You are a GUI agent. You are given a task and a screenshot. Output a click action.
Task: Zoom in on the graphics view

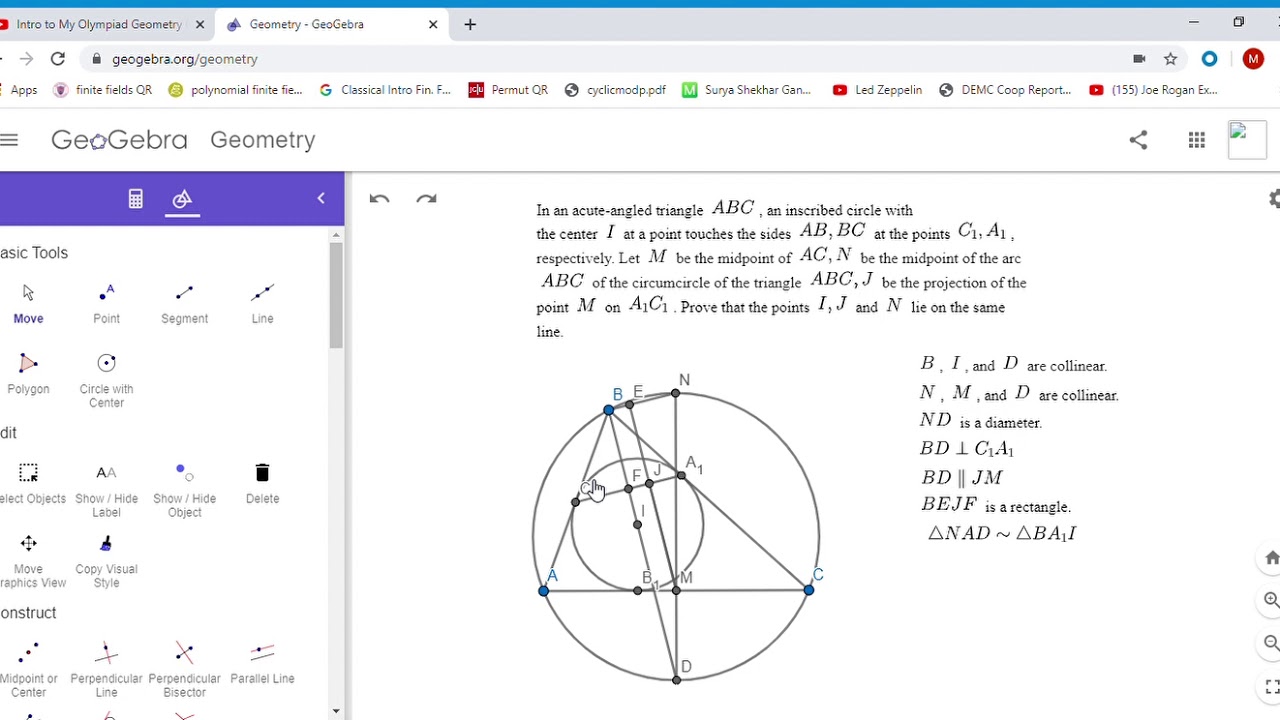coord(1271,600)
